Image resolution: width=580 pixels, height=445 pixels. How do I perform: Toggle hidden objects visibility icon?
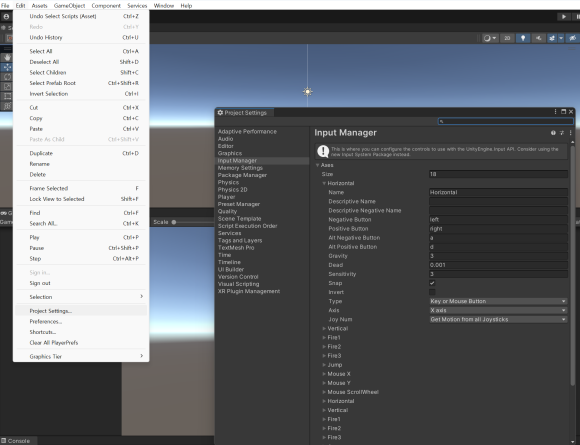coord(572,38)
